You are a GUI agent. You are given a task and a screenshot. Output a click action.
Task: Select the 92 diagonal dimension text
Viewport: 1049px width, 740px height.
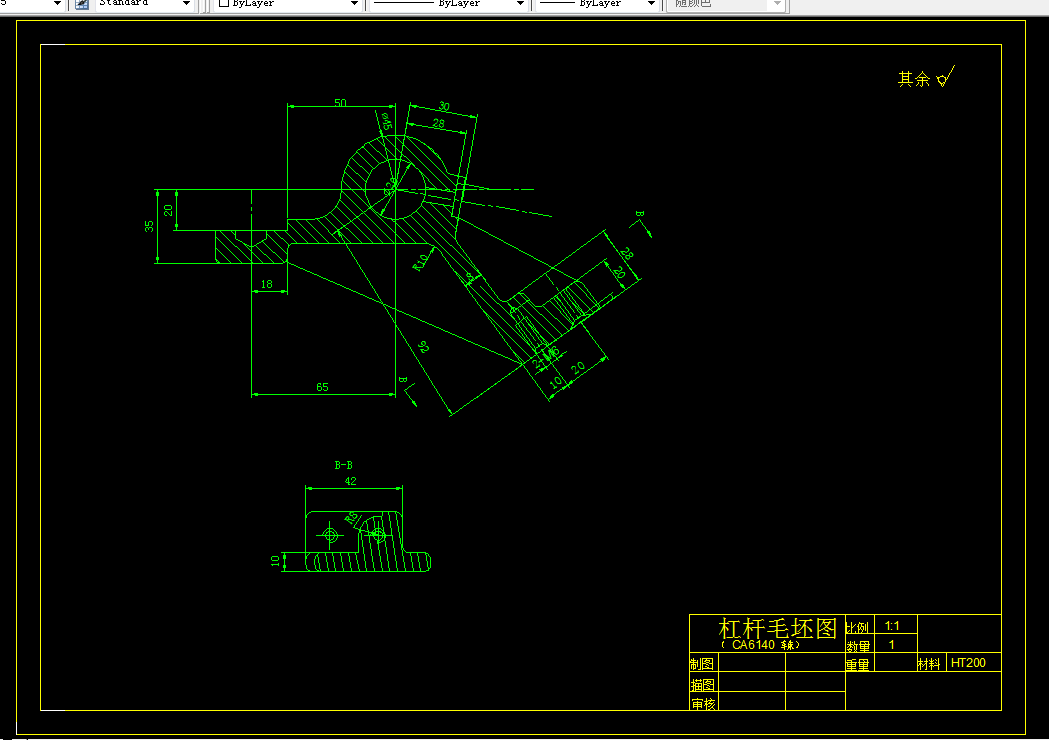pyautogui.click(x=423, y=347)
